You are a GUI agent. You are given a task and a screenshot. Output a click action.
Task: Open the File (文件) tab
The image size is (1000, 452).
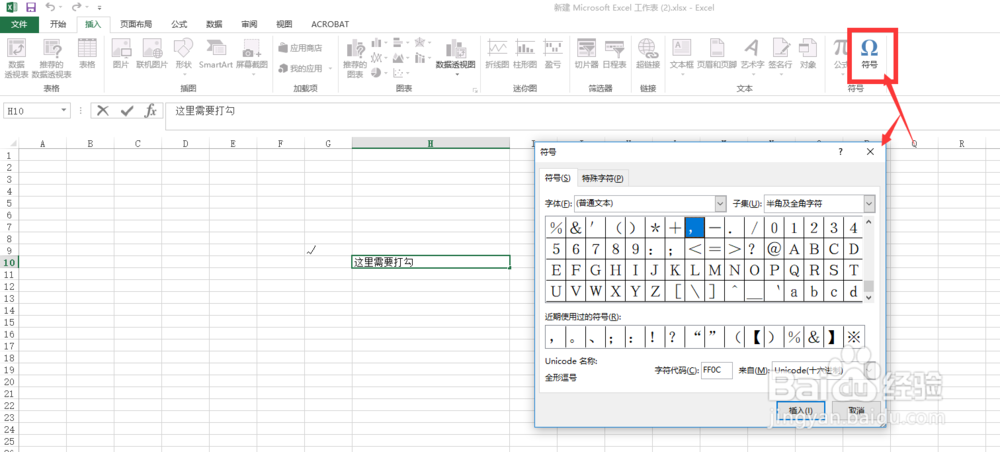click(19, 24)
